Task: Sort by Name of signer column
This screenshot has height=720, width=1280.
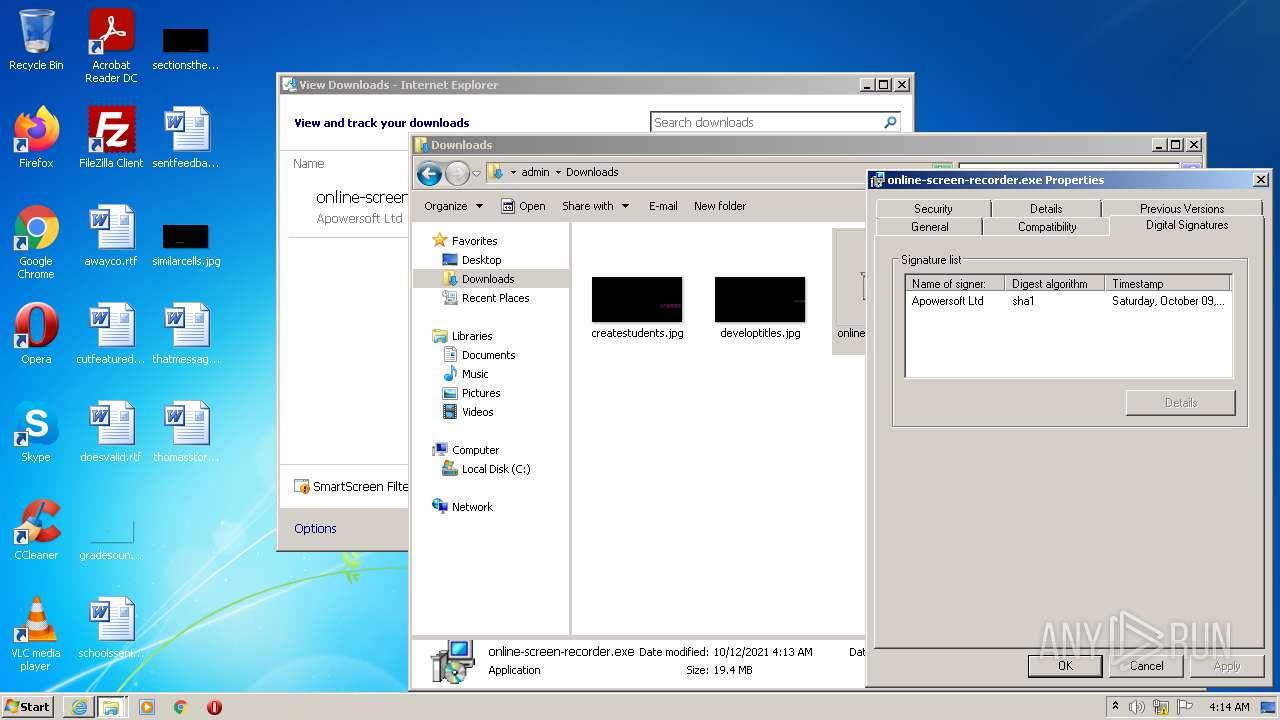Action: pos(955,284)
